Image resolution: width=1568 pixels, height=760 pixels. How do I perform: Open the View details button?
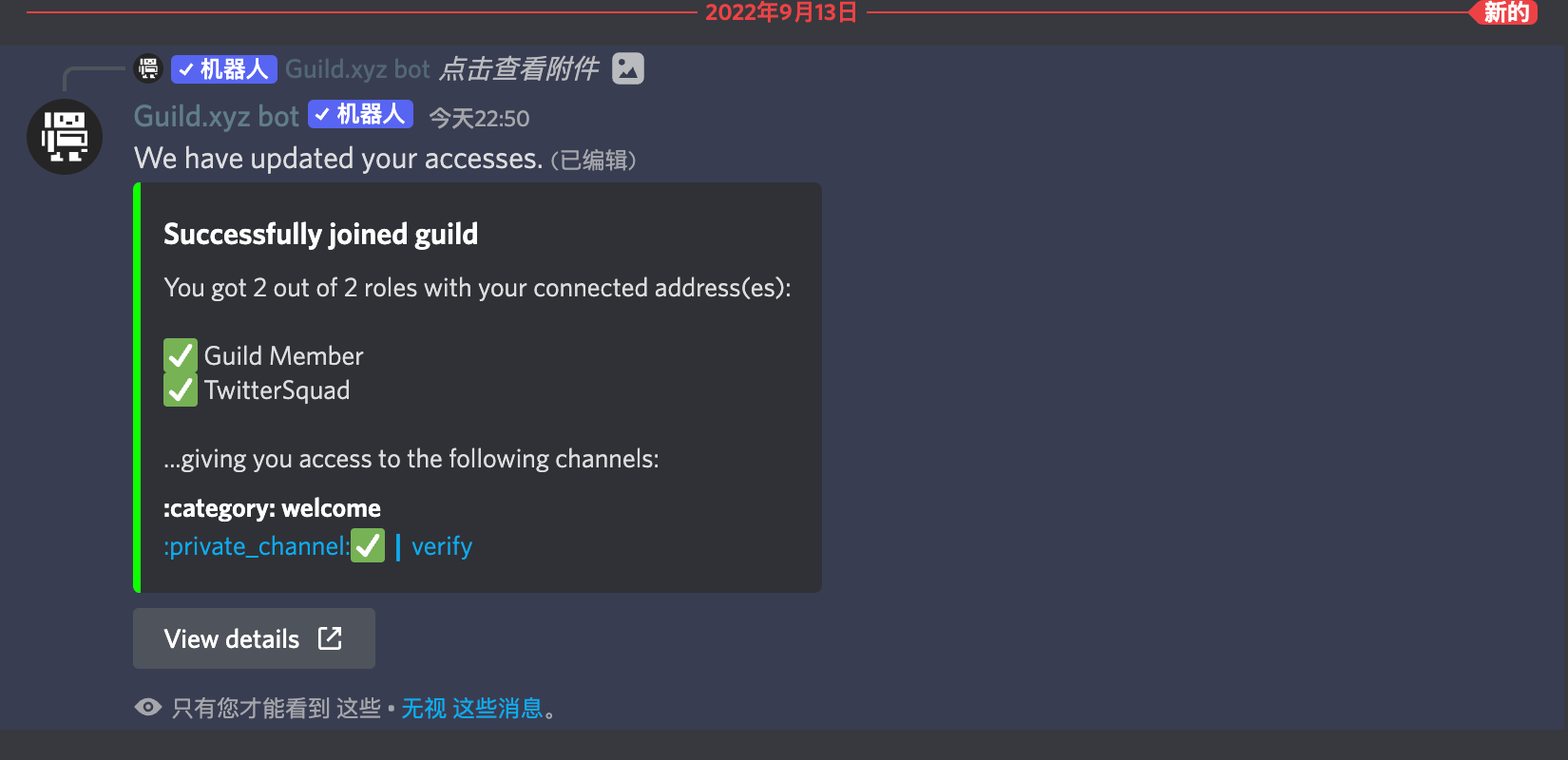254,638
